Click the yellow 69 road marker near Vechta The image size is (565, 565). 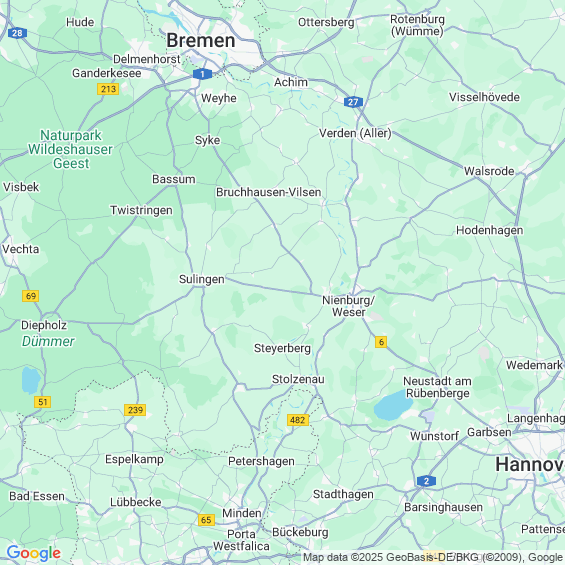(x=31, y=296)
